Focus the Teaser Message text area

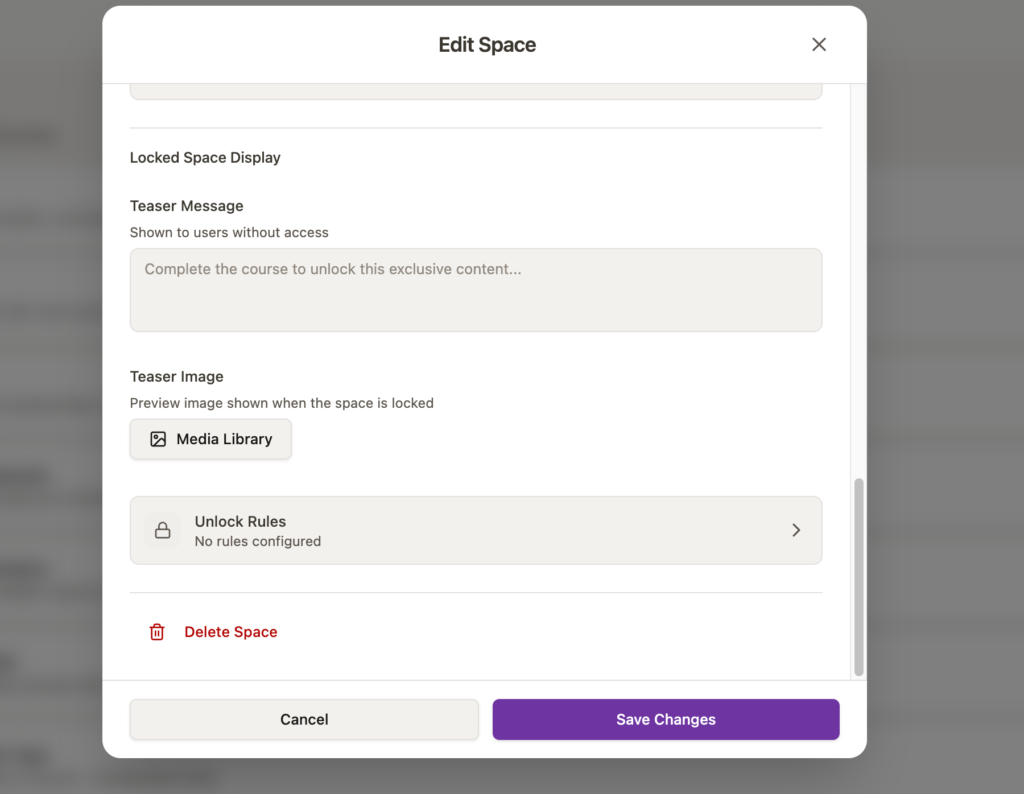[476, 290]
